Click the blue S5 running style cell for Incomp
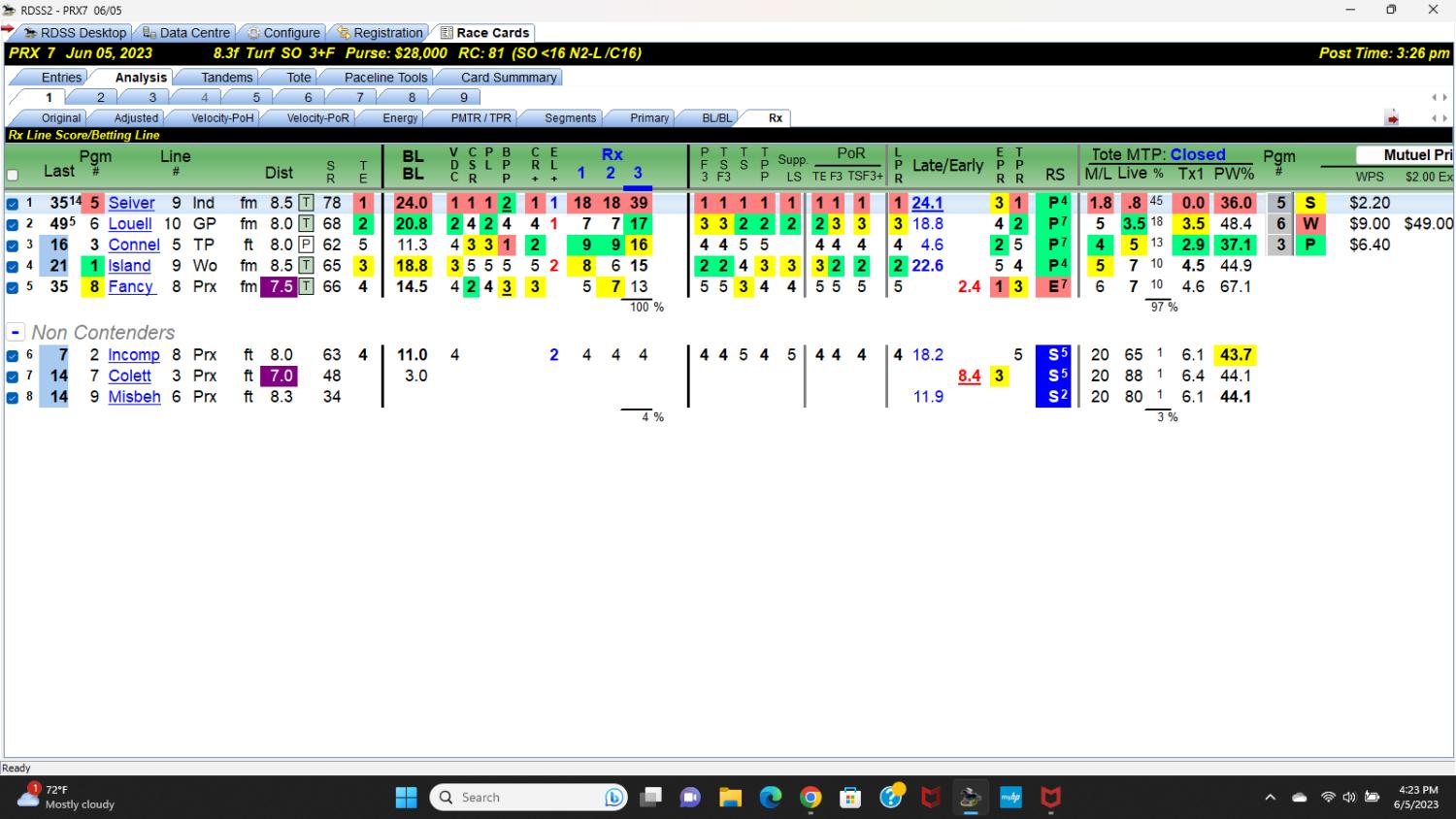 [1054, 355]
